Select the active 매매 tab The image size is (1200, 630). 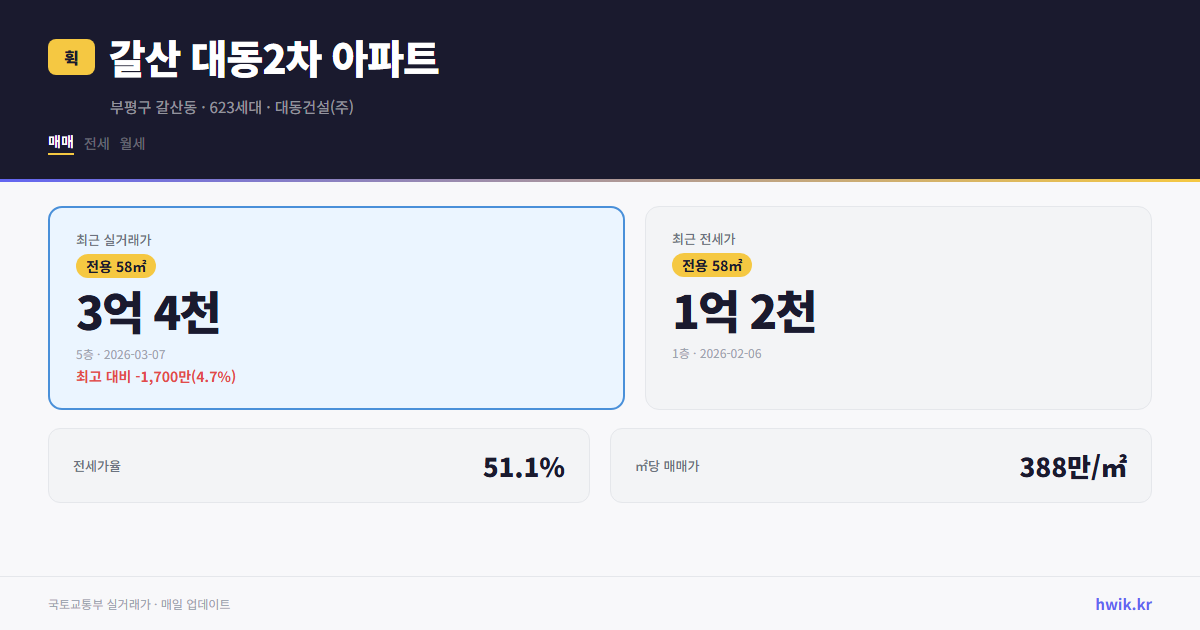(x=59, y=143)
